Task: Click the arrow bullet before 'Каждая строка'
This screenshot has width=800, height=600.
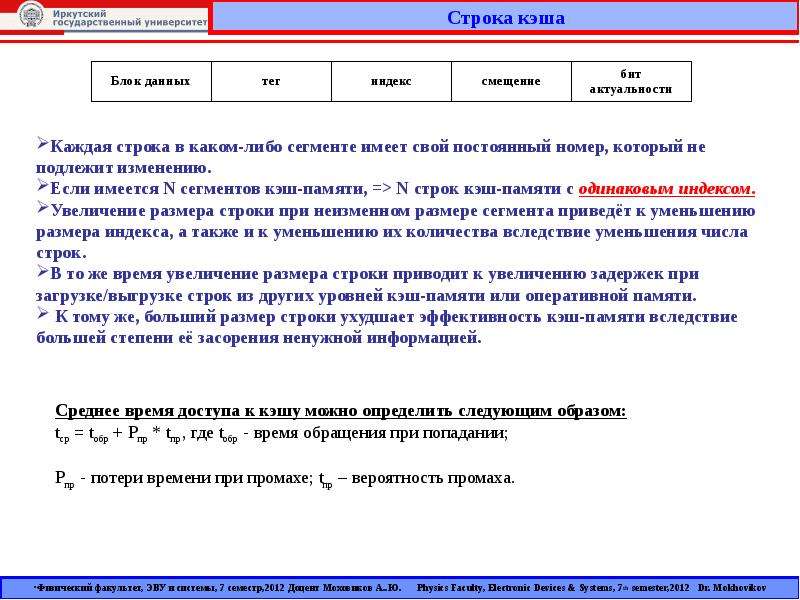Action: pyautogui.click(x=42, y=144)
